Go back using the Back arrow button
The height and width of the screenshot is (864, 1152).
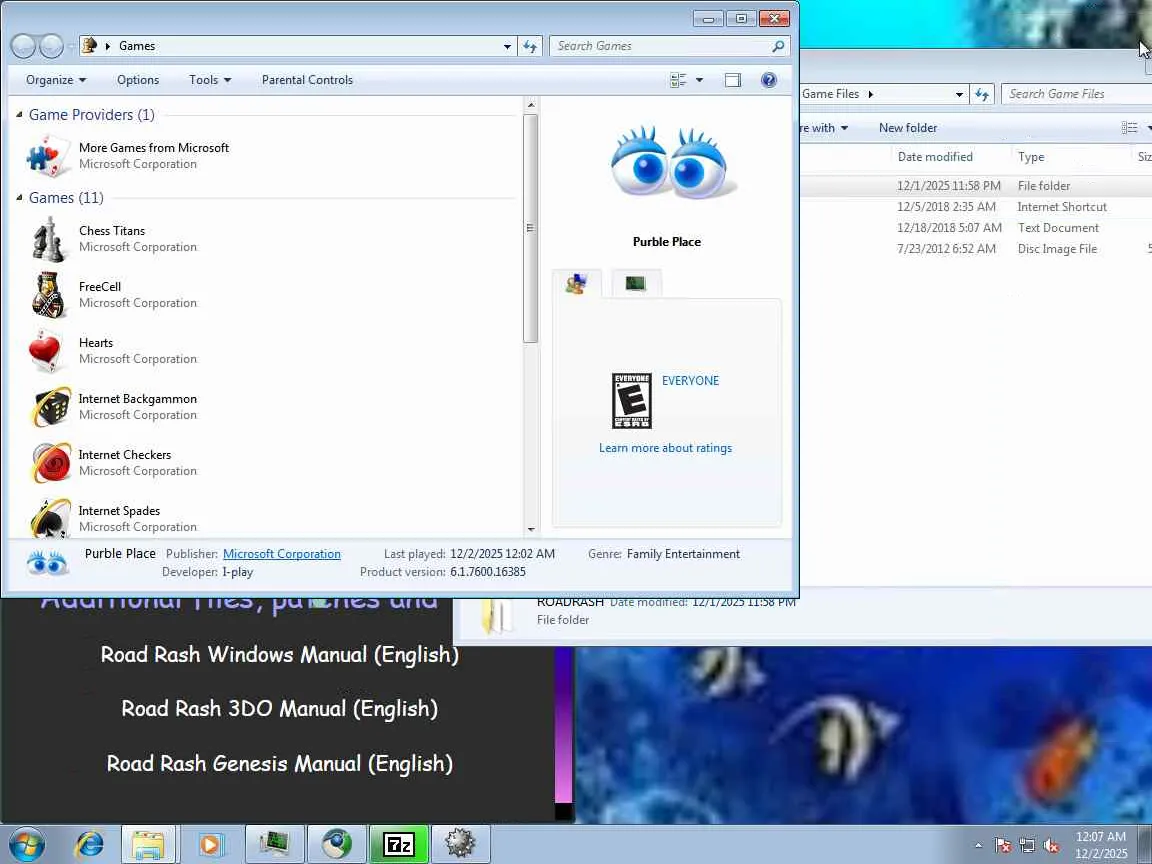click(x=24, y=46)
